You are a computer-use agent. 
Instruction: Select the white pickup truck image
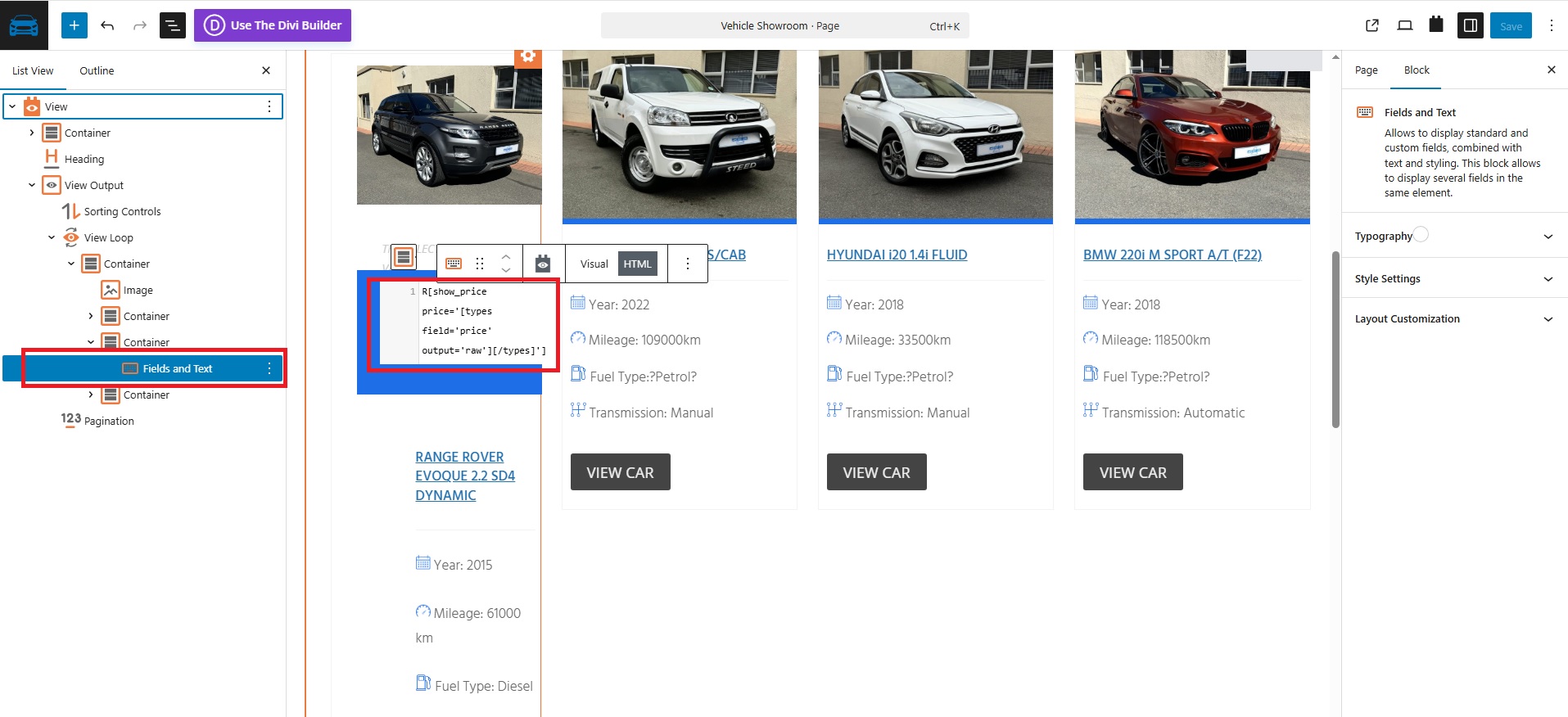[x=680, y=134]
